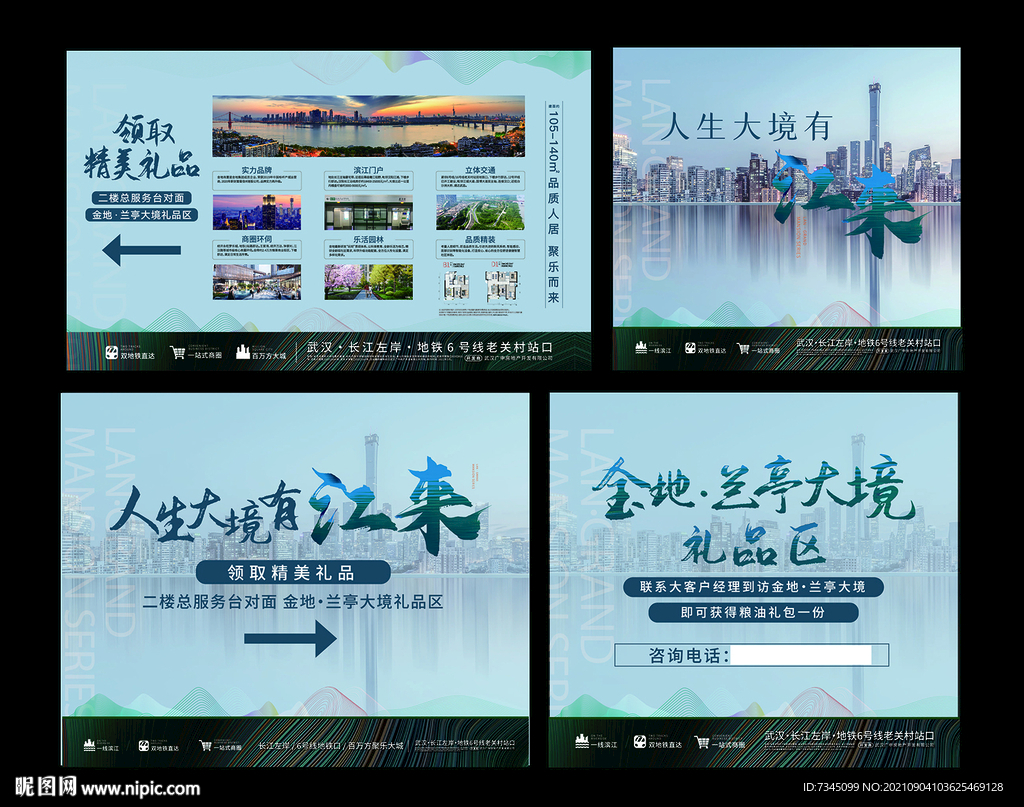Click 长江左岸 | 6号线地铁口 | 百万方聚乐大城 footer text

pos(330,745)
